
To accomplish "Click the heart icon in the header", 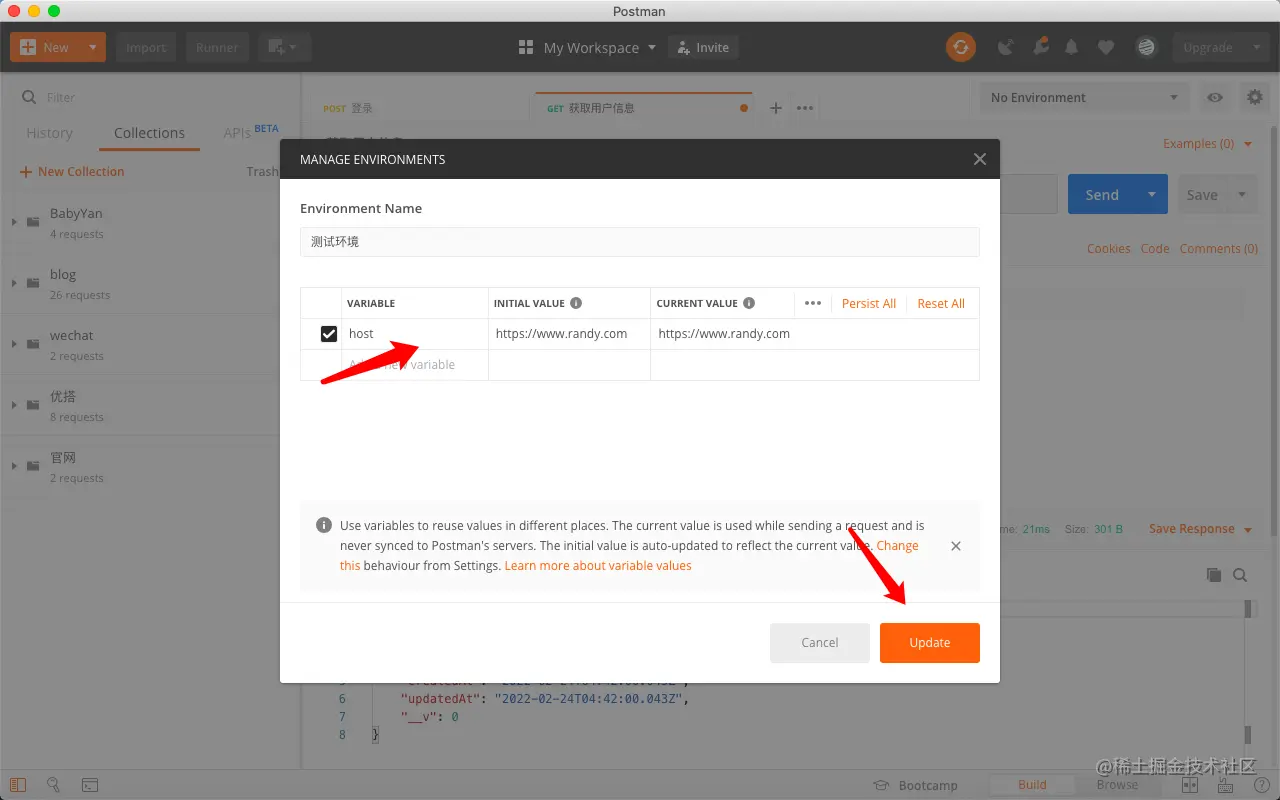I will (x=1106, y=47).
